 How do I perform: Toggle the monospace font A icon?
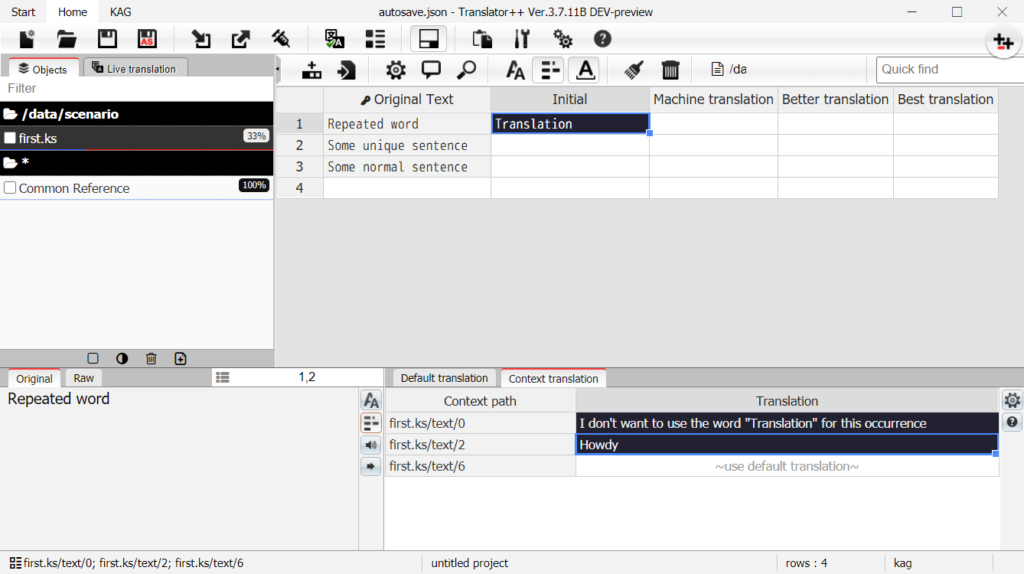click(x=585, y=70)
